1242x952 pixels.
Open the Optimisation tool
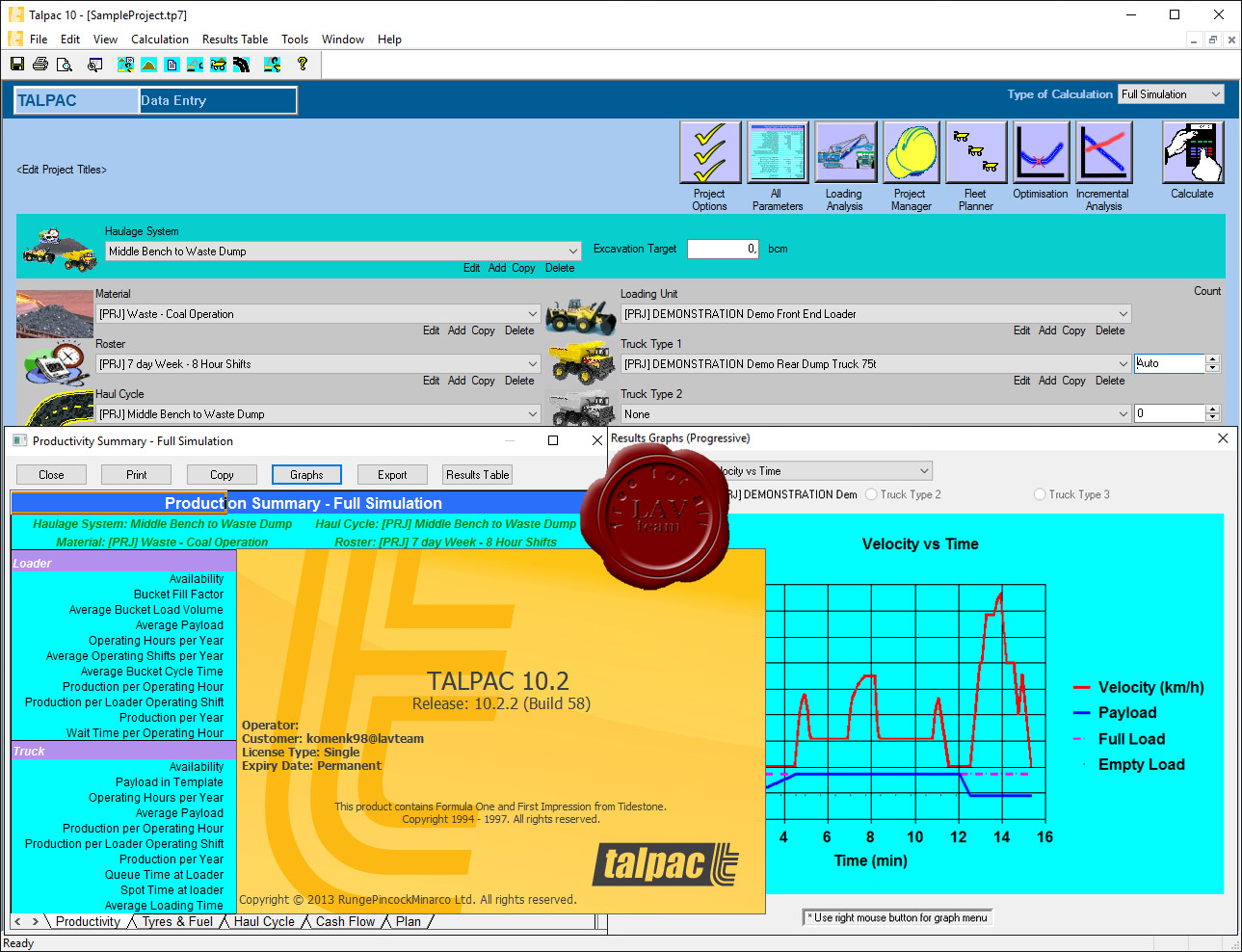pyautogui.click(x=1041, y=152)
